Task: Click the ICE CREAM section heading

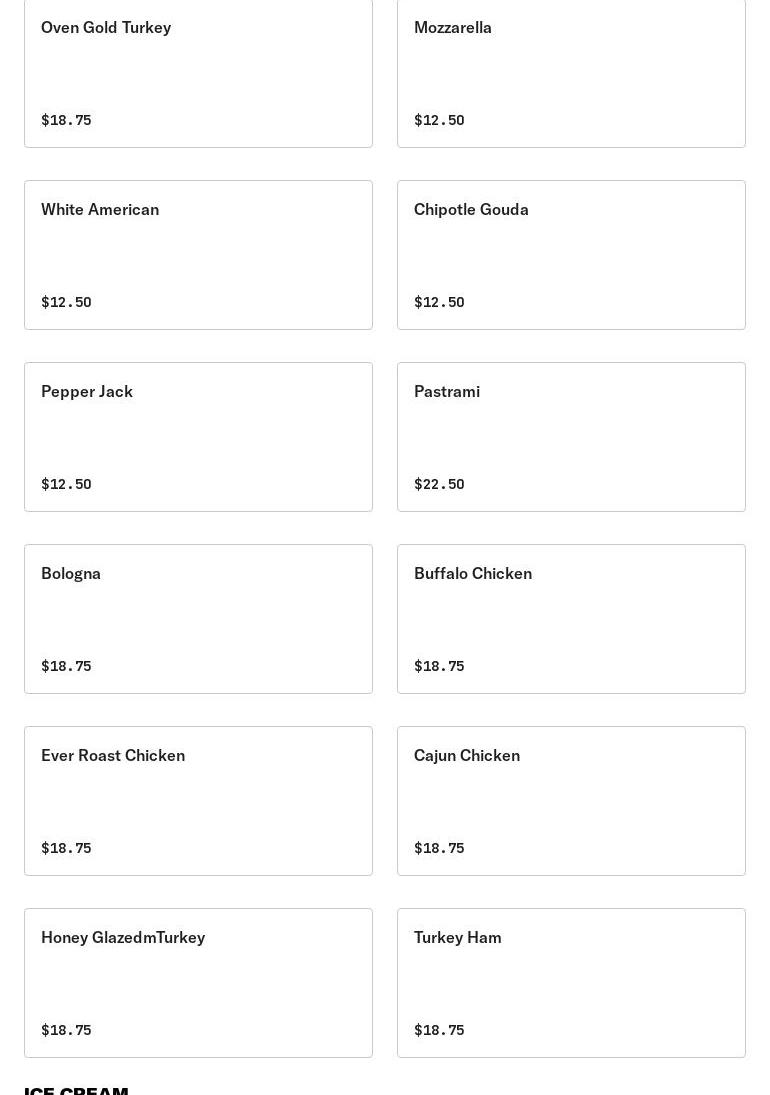Action: point(76,1089)
